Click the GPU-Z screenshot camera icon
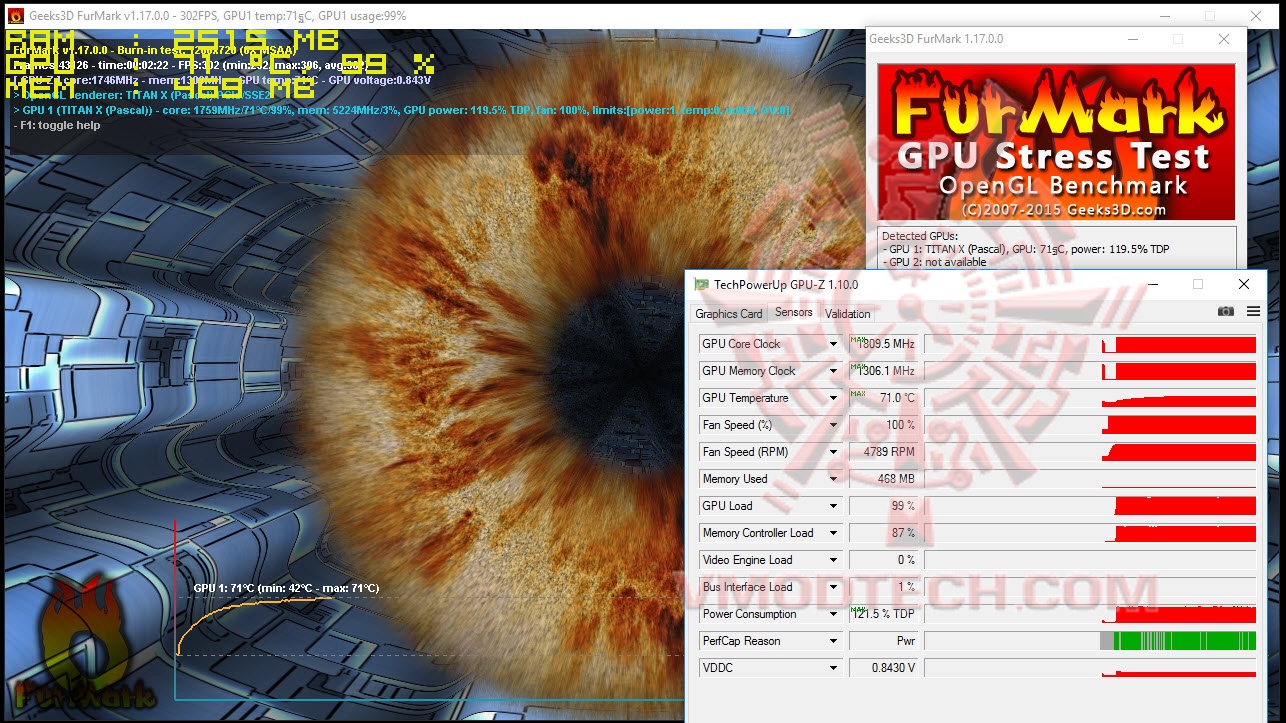 click(x=1225, y=312)
